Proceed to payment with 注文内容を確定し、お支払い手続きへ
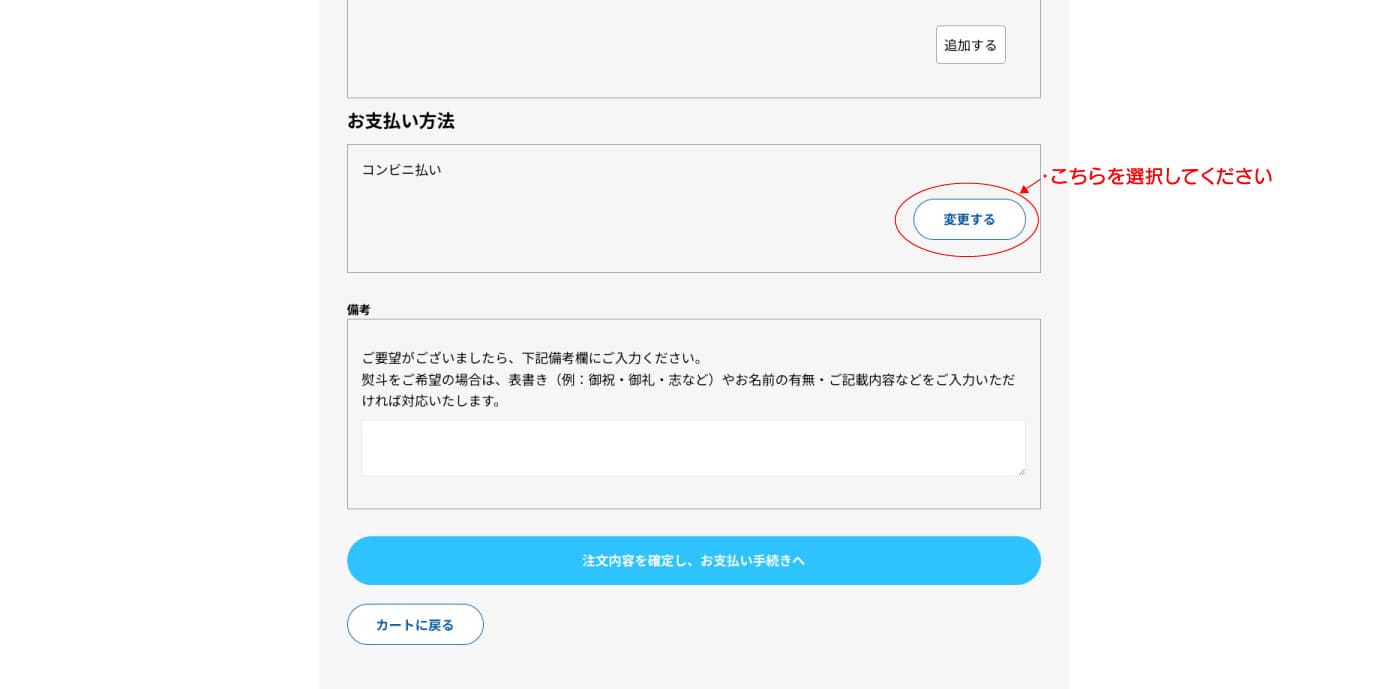Viewport: 1388px width, 689px height. pyautogui.click(x=693, y=560)
